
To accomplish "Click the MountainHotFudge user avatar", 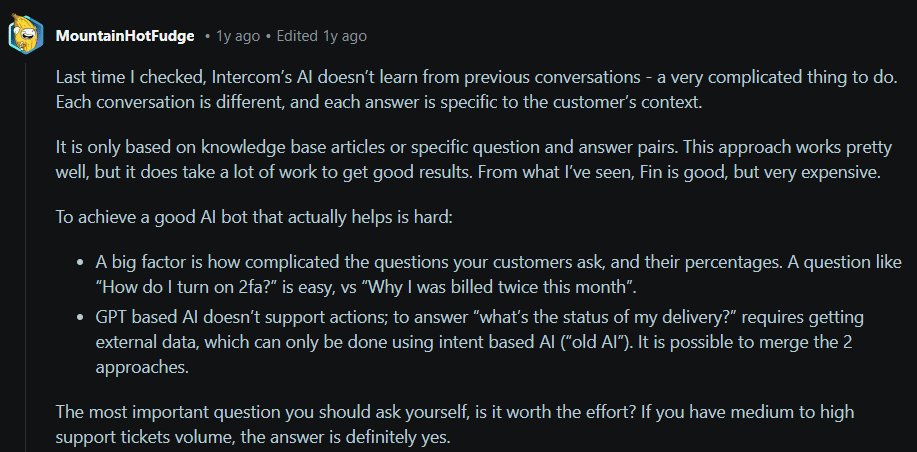I will click(25, 35).
